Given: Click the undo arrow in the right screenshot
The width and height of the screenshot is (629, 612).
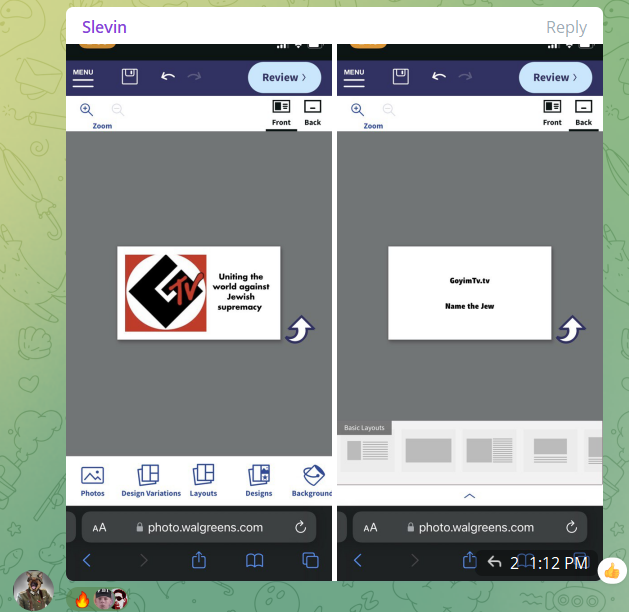Looking at the screenshot, I should click(x=439, y=76).
